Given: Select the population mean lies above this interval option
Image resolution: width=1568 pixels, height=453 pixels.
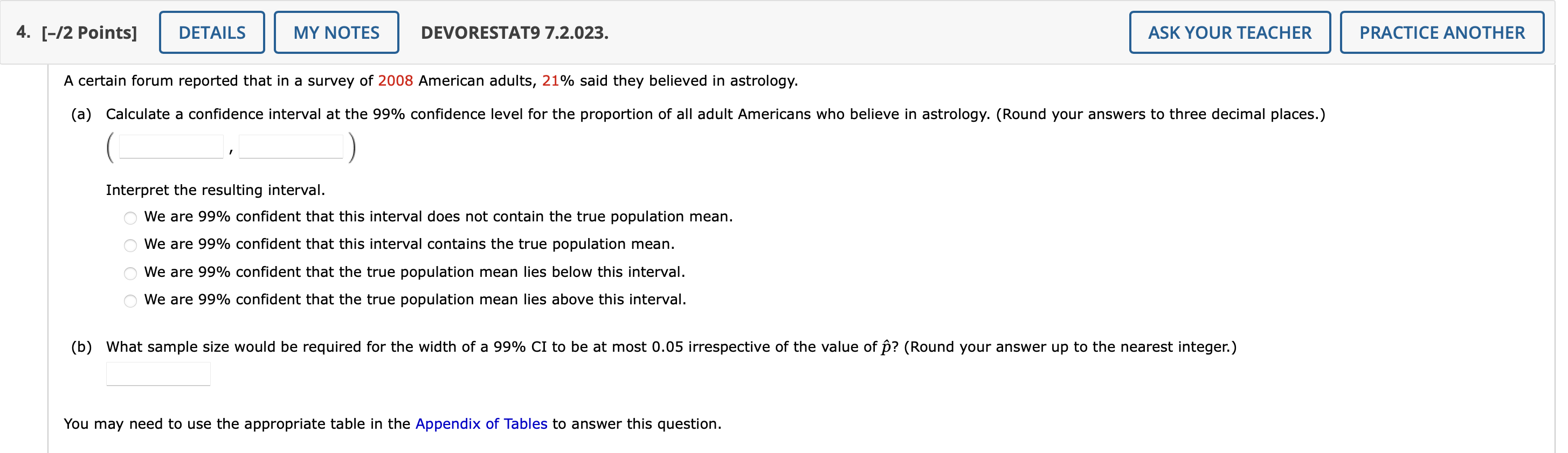Looking at the screenshot, I should pyautogui.click(x=130, y=301).
